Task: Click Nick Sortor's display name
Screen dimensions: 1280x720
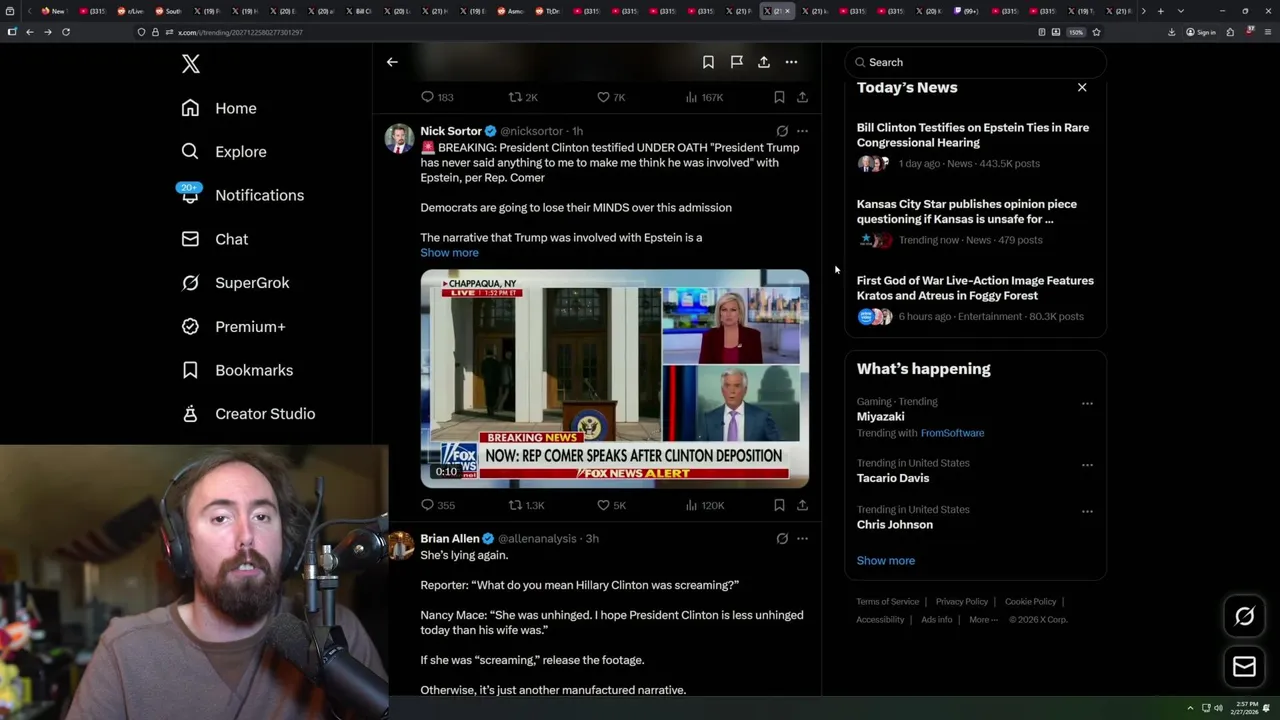Action: click(x=451, y=131)
